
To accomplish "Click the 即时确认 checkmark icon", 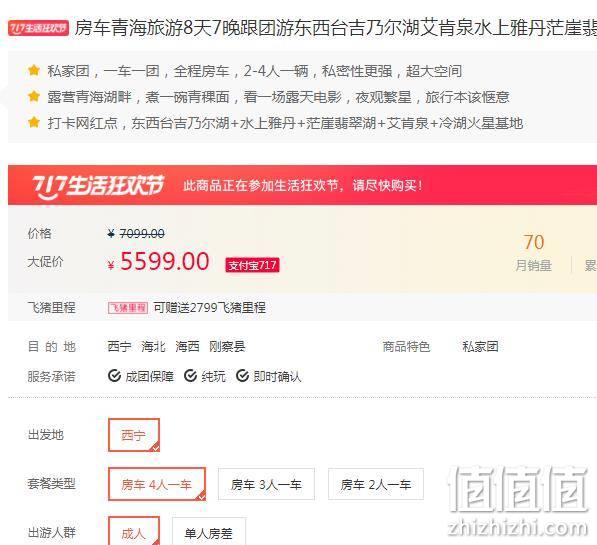I will click(x=243, y=376).
